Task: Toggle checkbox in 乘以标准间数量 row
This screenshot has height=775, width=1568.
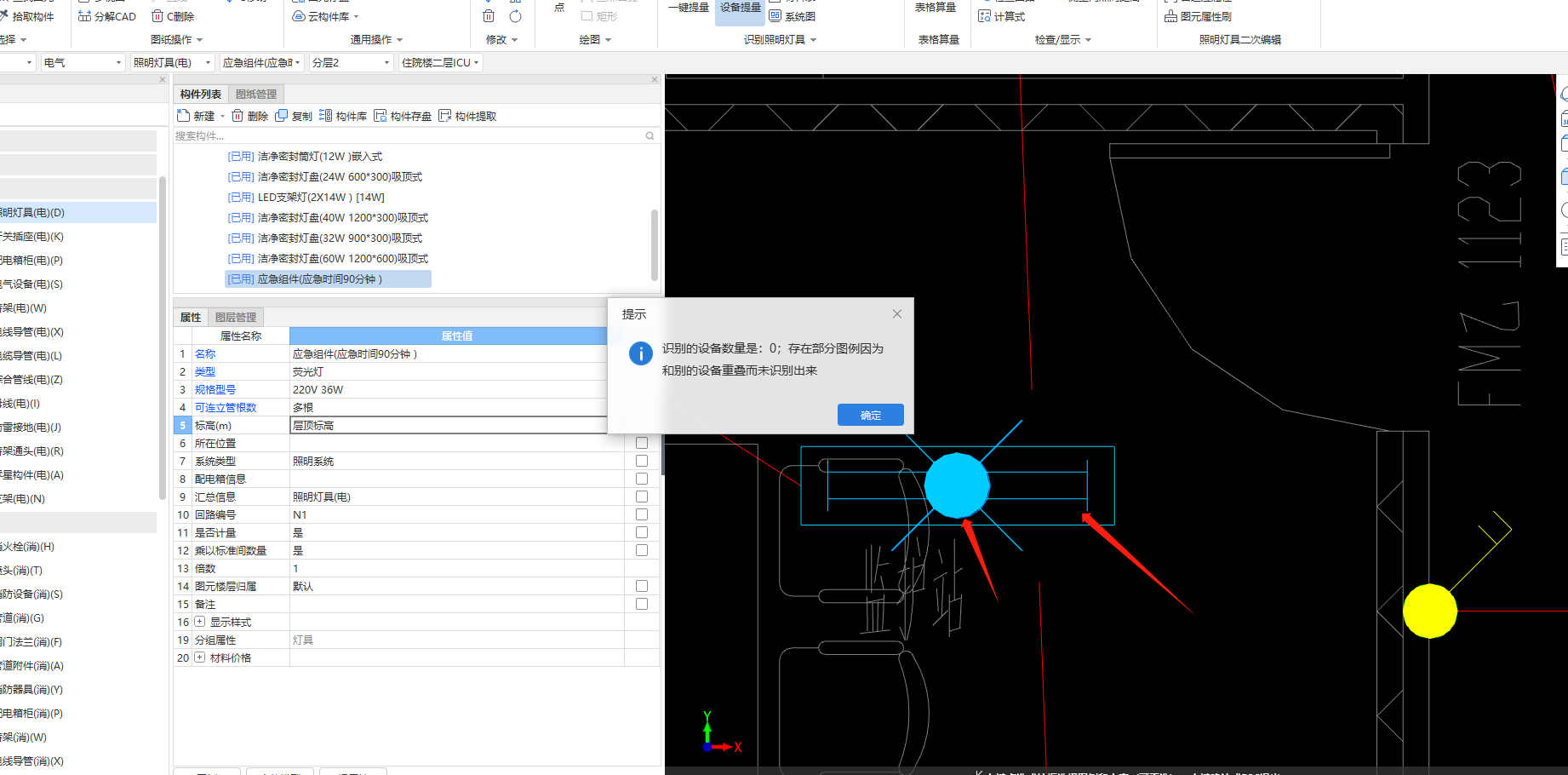Action: click(x=642, y=550)
